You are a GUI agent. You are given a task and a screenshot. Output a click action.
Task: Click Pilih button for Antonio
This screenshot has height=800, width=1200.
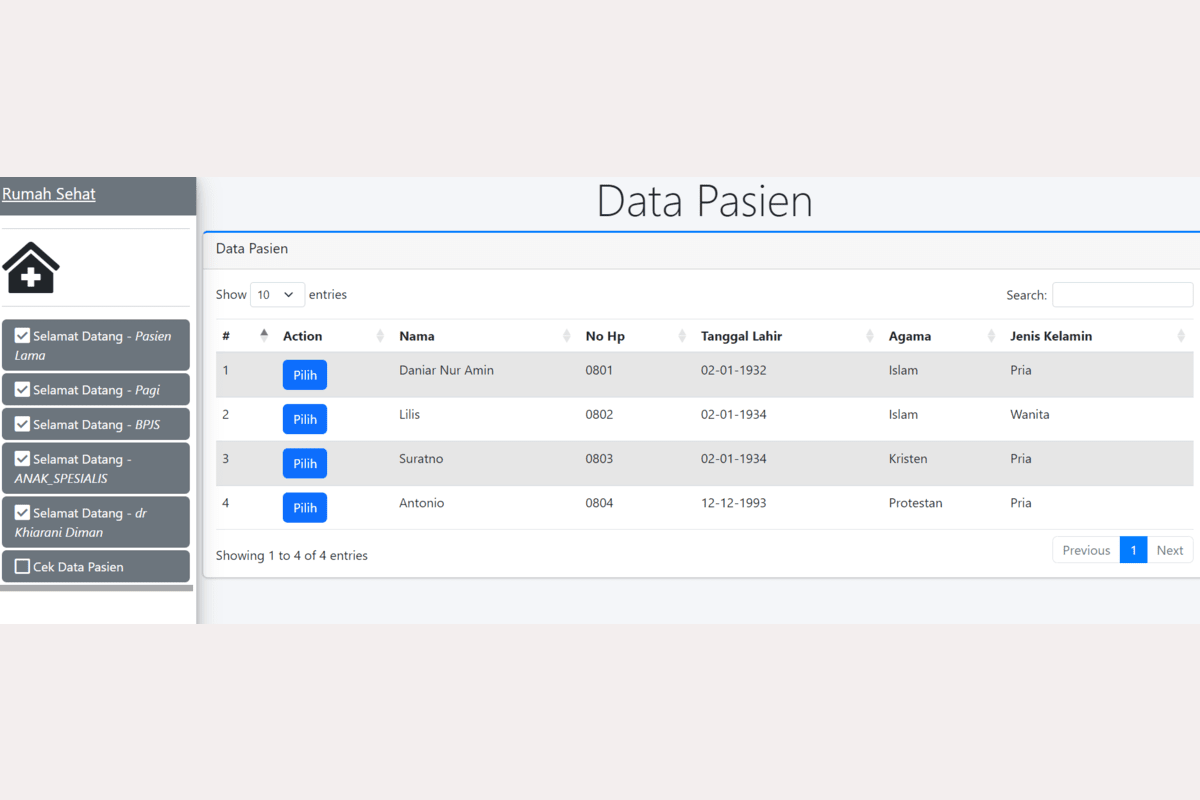pyautogui.click(x=304, y=508)
